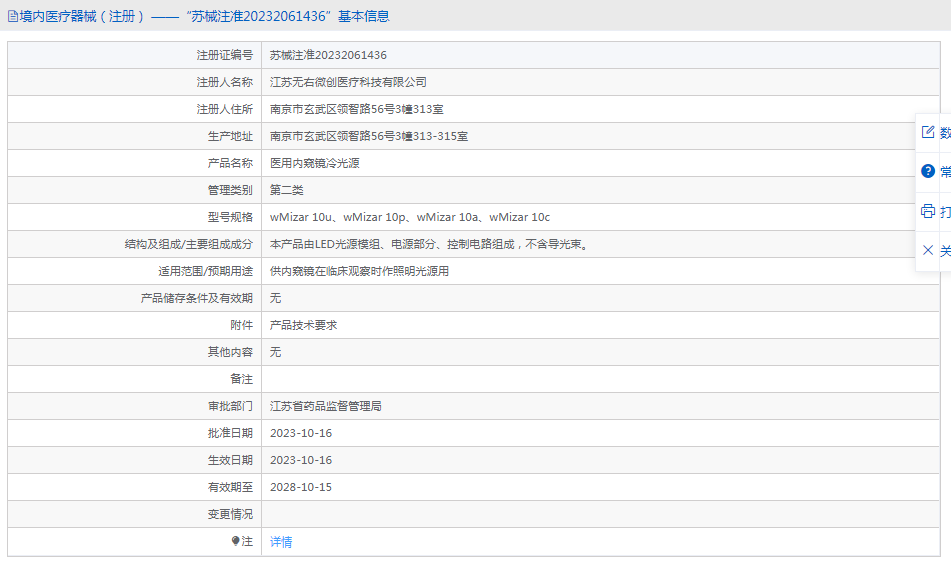Click structure text 本产品由LED光源模组
This screenshot has width=951, height=562.
click(x=429, y=244)
